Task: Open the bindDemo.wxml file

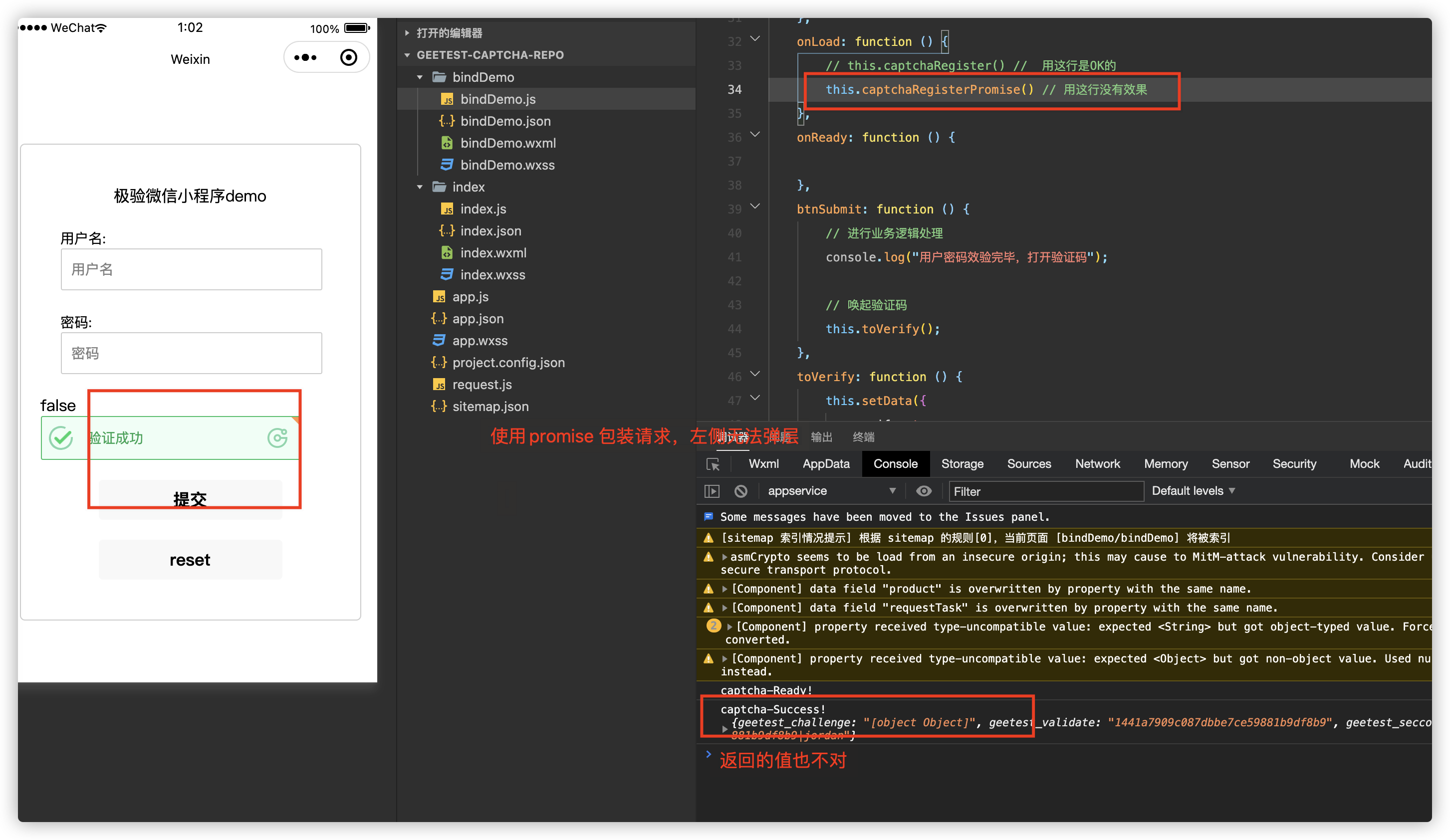Action: coord(507,143)
